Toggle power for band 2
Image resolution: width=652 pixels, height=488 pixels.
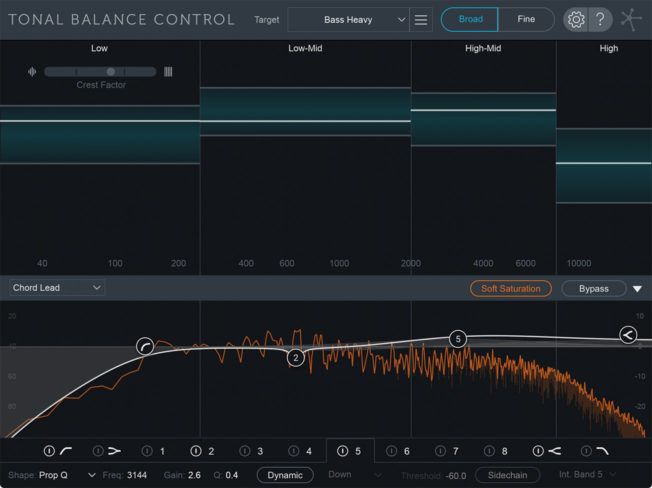pyautogui.click(x=196, y=452)
